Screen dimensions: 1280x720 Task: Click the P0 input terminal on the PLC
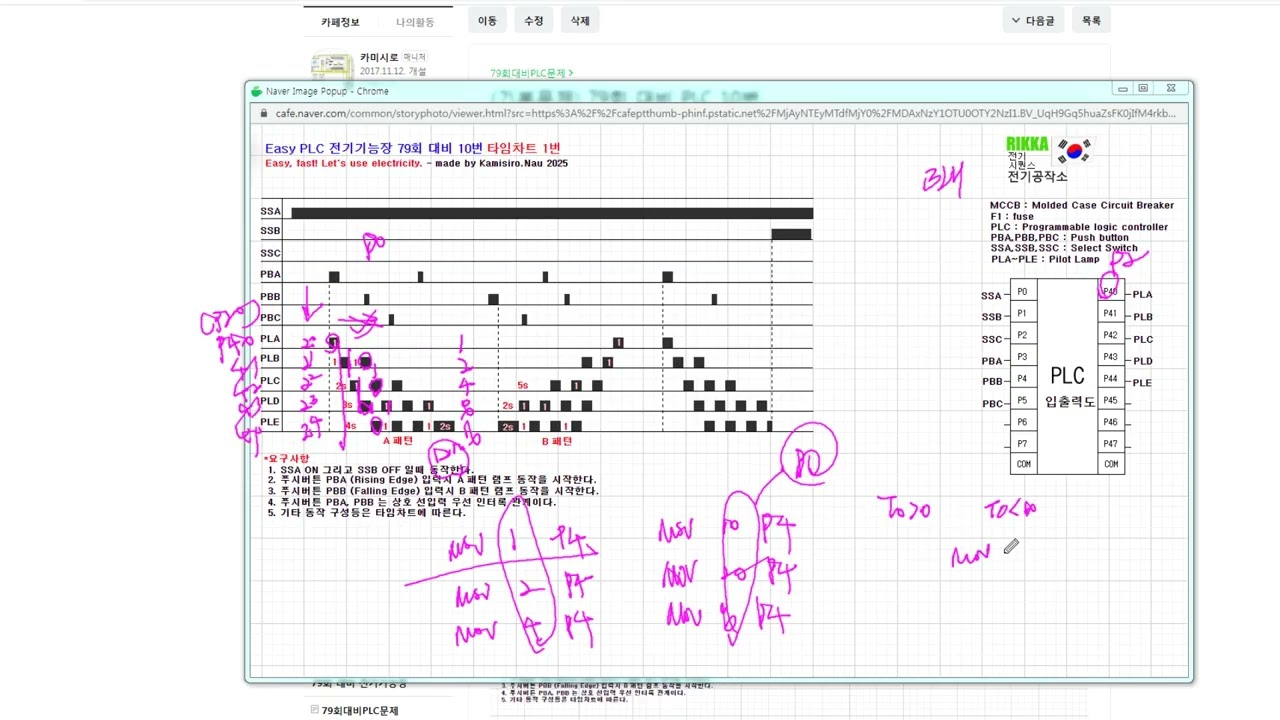click(1022, 292)
